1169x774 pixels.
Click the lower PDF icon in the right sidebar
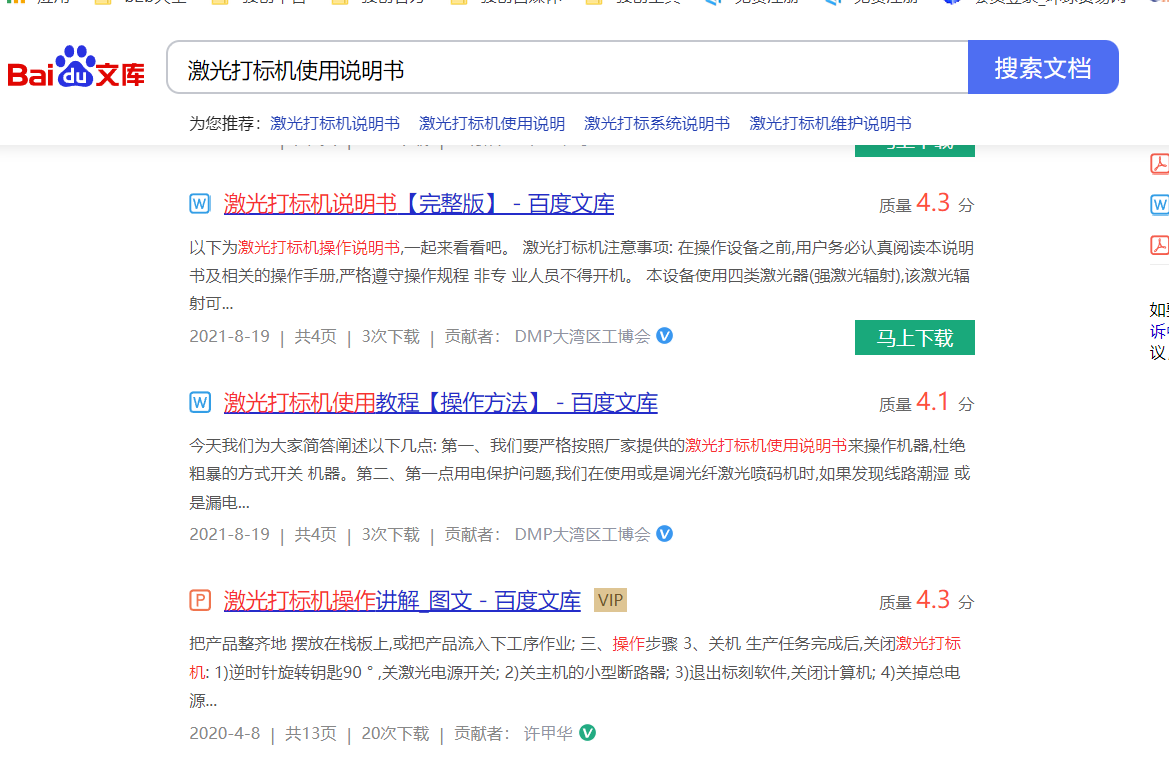point(1159,245)
